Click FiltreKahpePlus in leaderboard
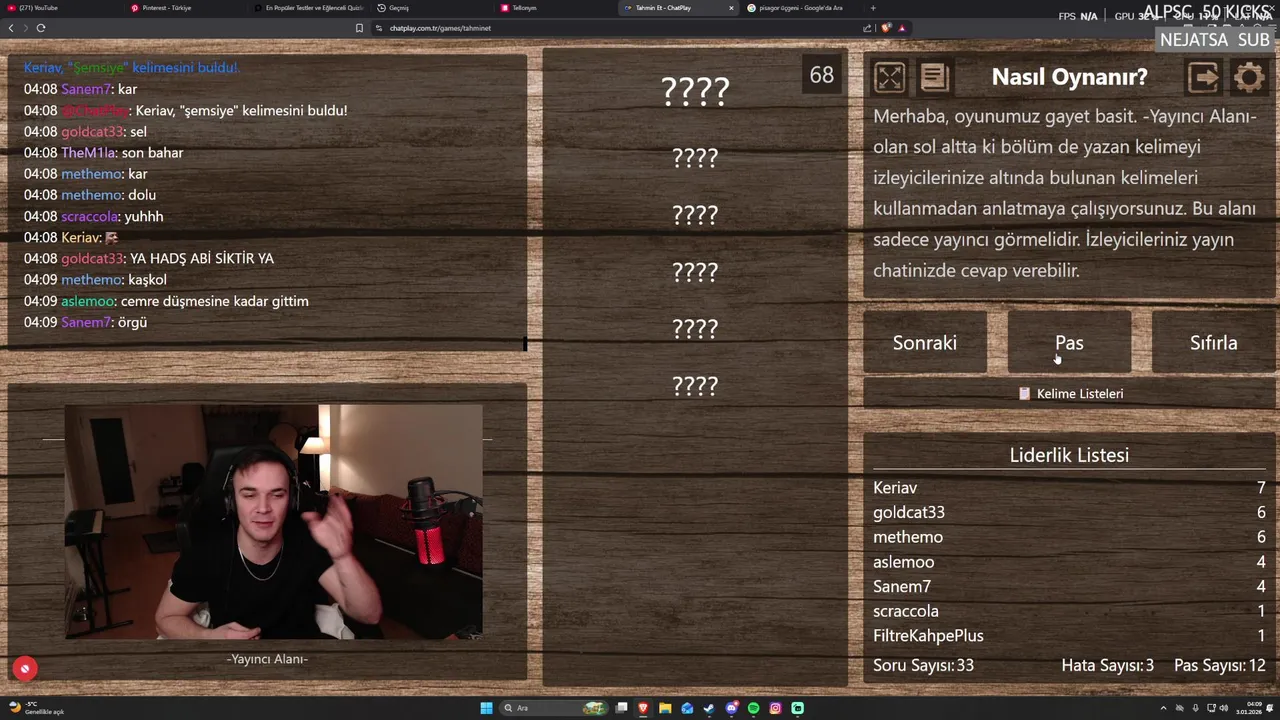The width and height of the screenshot is (1280, 720). pos(928,636)
